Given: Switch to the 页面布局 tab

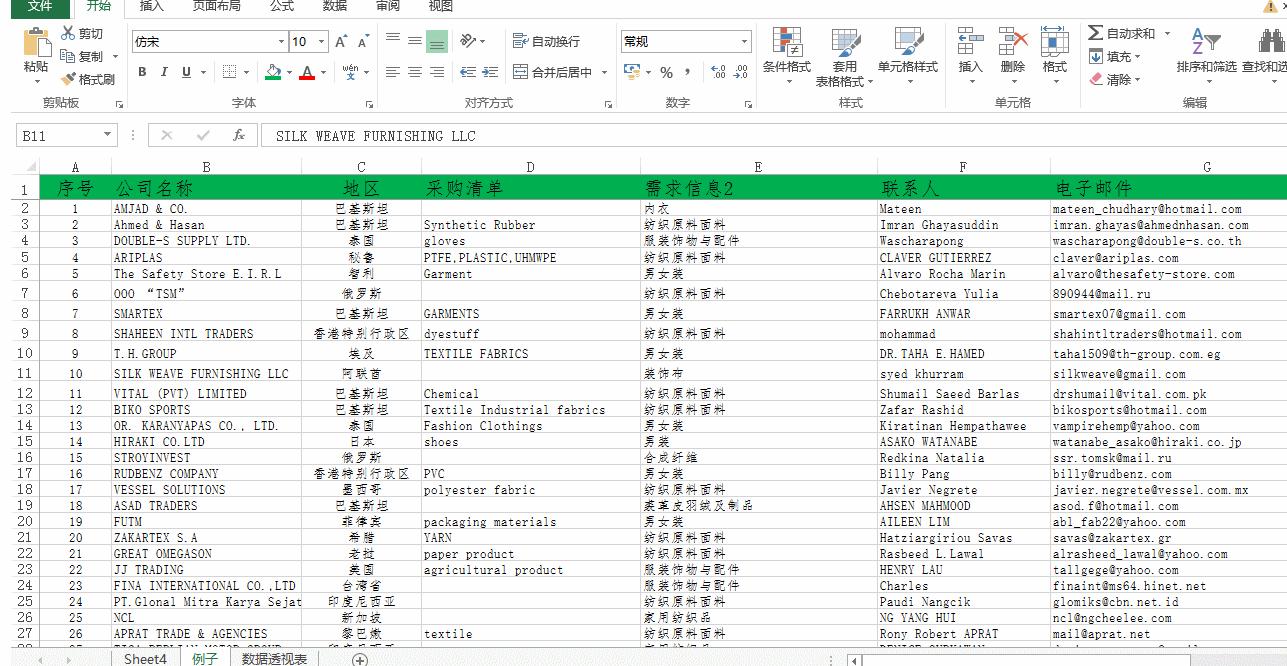Looking at the screenshot, I should click(x=216, y=6).
